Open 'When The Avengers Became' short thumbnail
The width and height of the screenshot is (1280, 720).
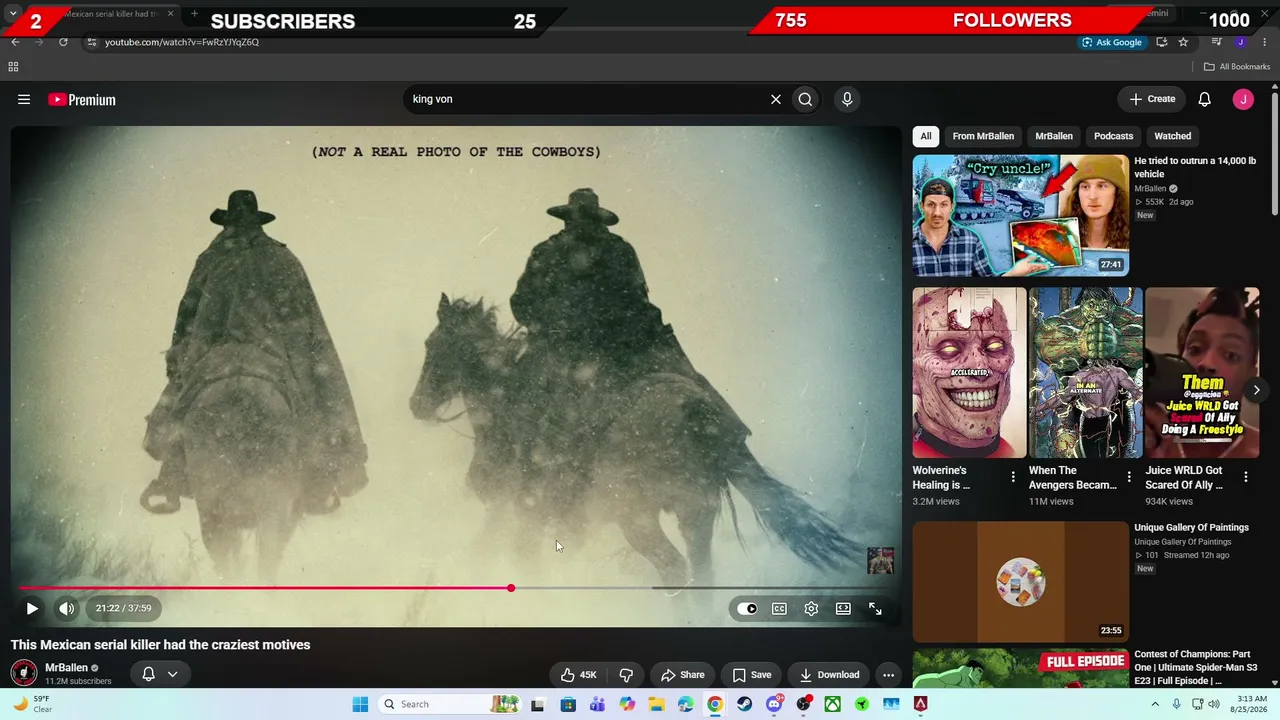coord(1085,373)
